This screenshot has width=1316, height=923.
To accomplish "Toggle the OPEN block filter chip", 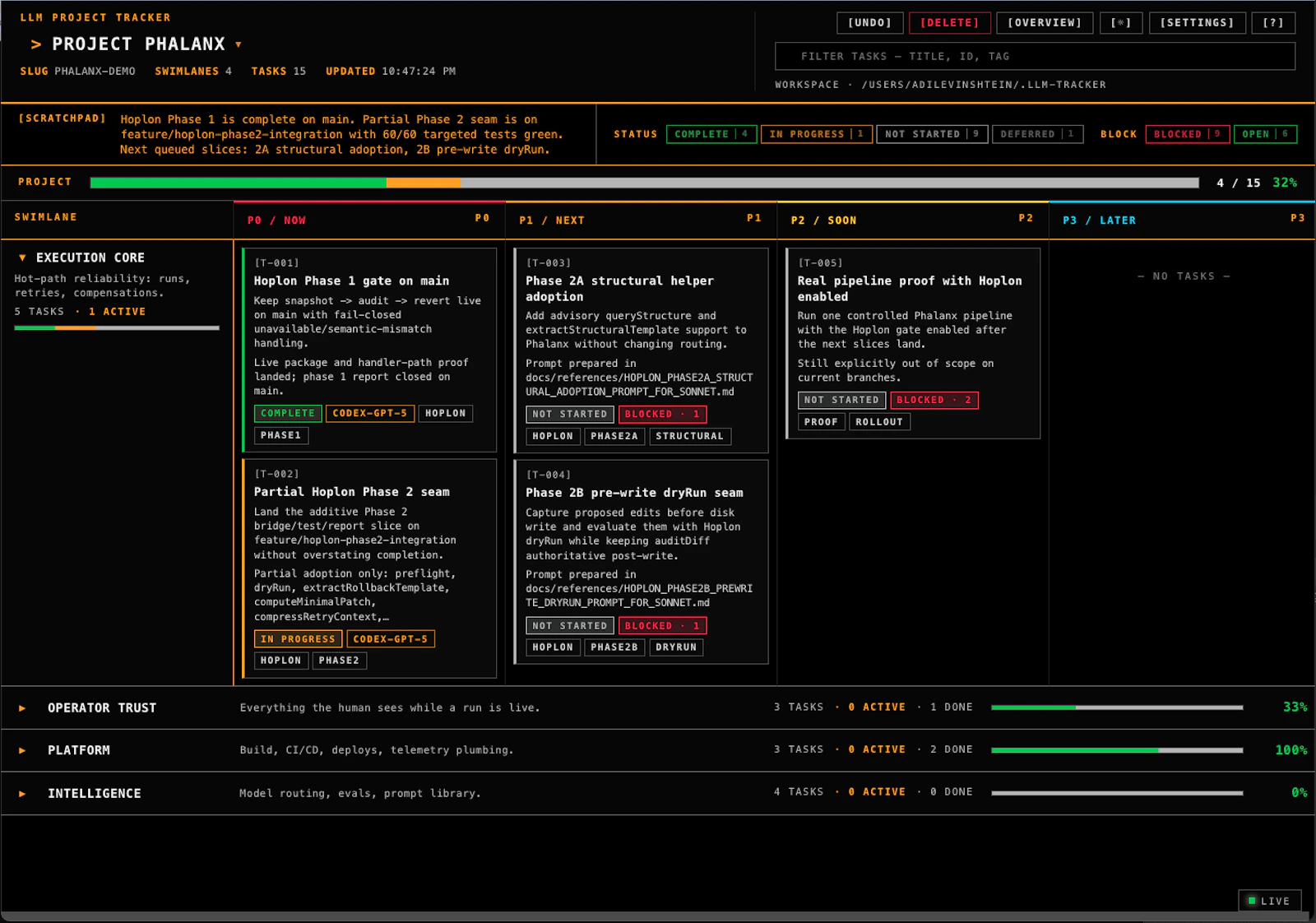I will click(x=1265, y=133).
